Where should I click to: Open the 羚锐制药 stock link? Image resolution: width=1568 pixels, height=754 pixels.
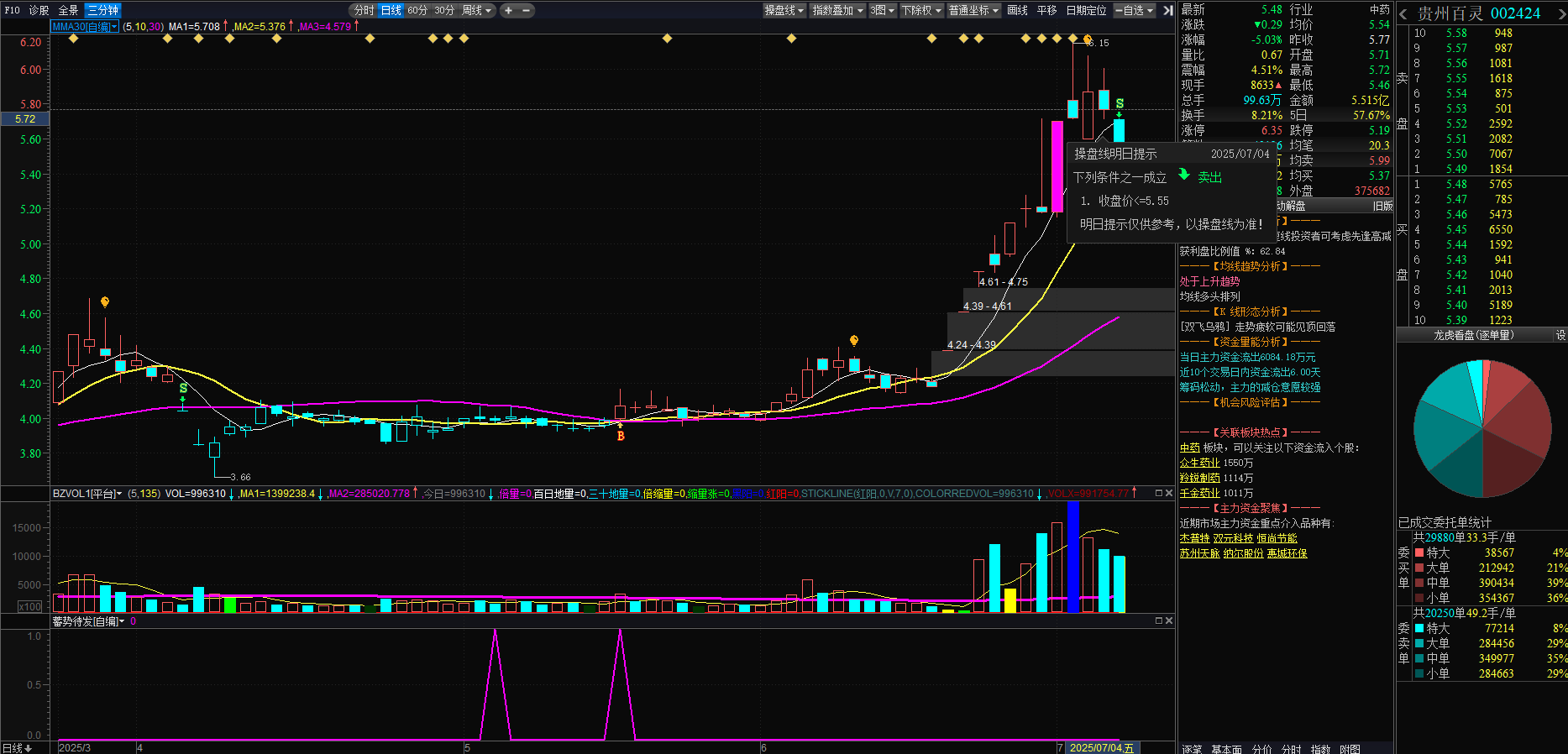coord(1199,479)
